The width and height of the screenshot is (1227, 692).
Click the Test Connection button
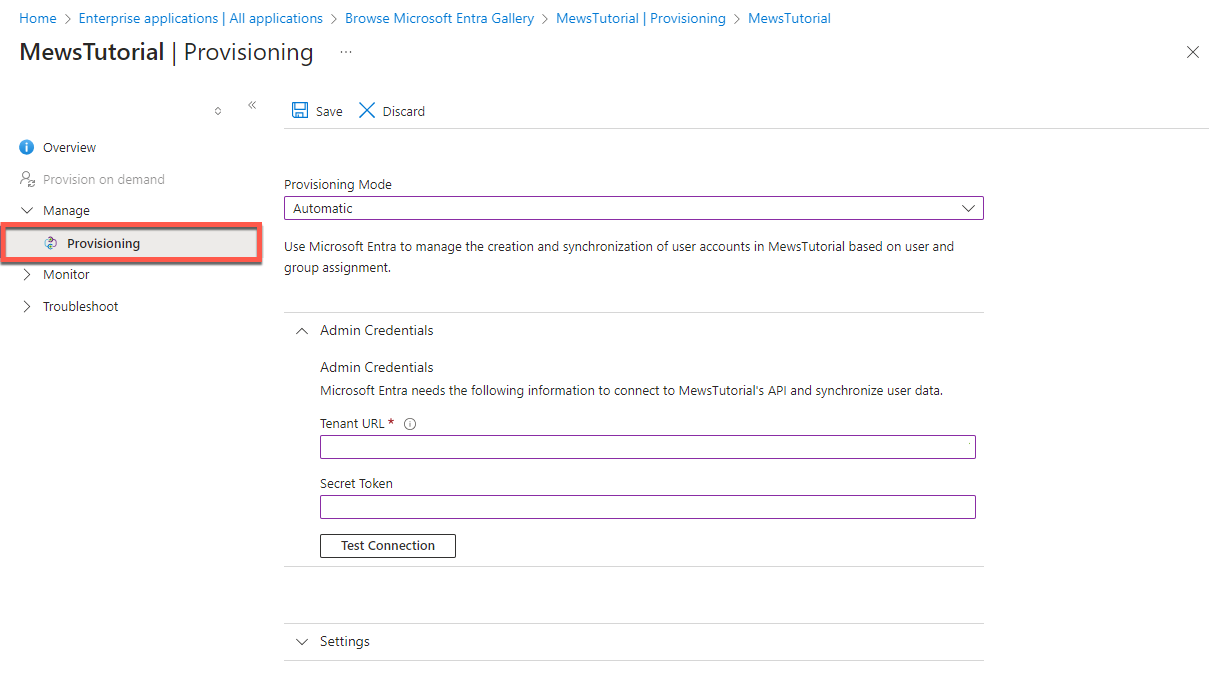point(388,546)
